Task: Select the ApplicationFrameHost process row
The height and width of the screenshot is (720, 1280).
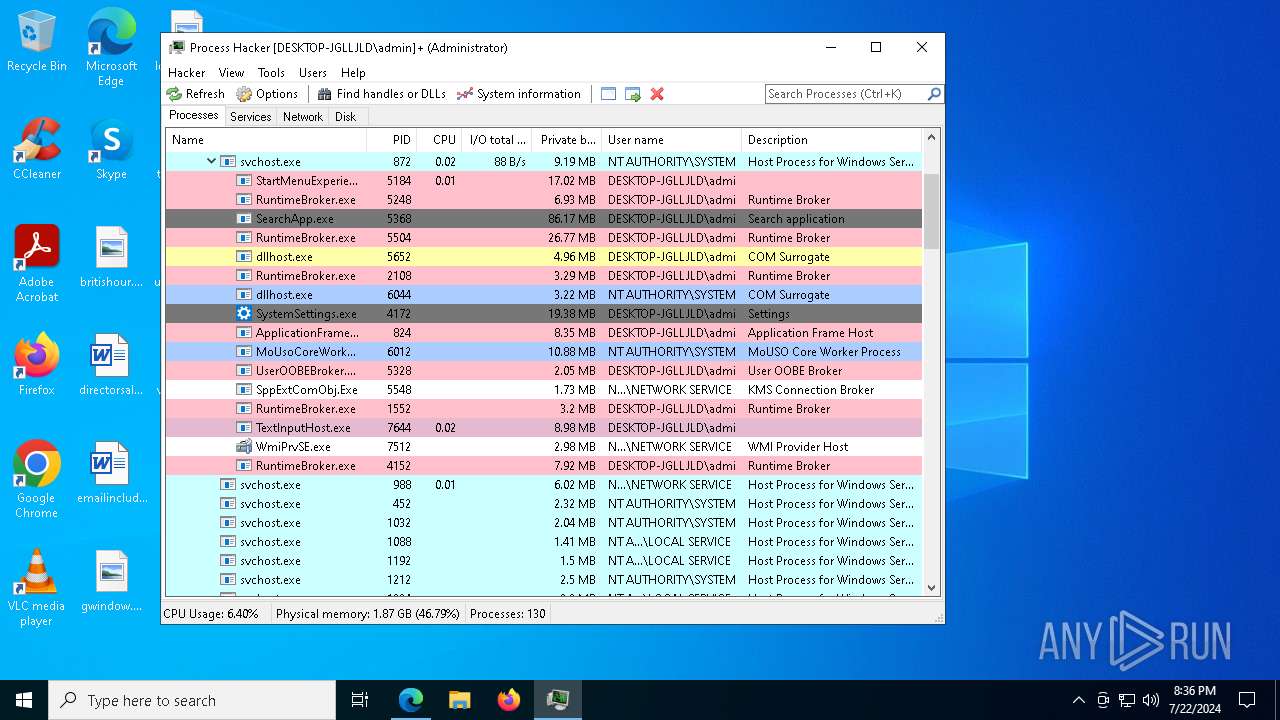Action: (543, 332)
